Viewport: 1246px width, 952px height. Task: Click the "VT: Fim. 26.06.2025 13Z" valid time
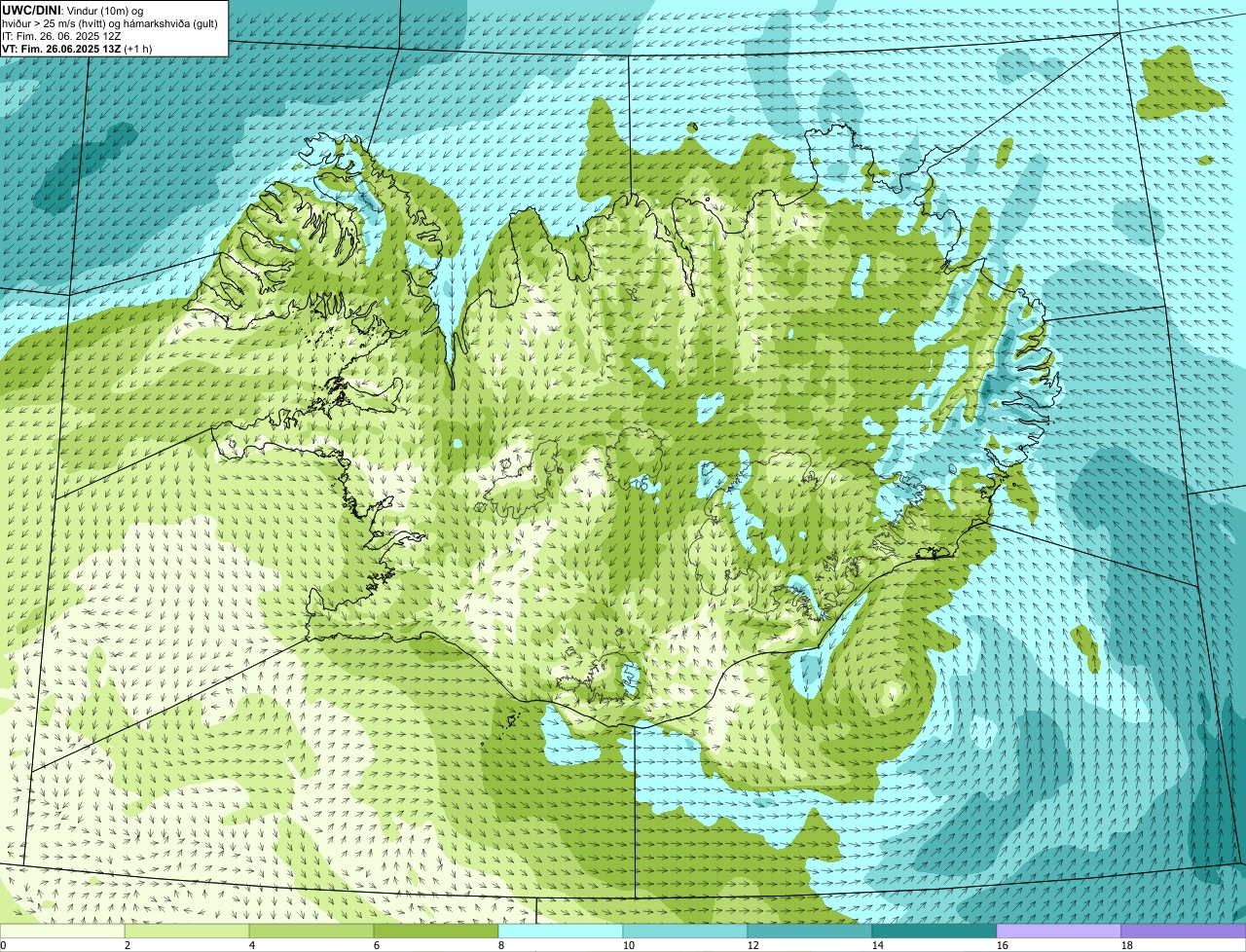61,49
